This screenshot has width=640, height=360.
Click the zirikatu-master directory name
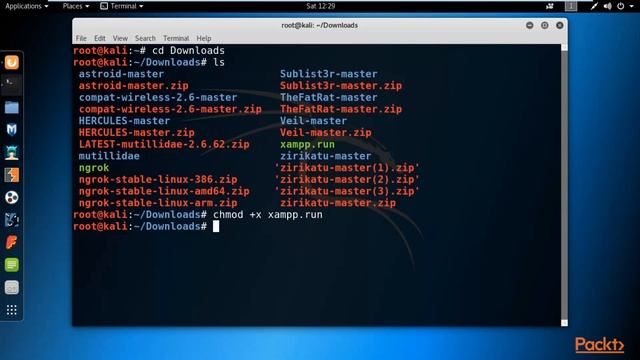pyautogui.click(x=326, y=156)
